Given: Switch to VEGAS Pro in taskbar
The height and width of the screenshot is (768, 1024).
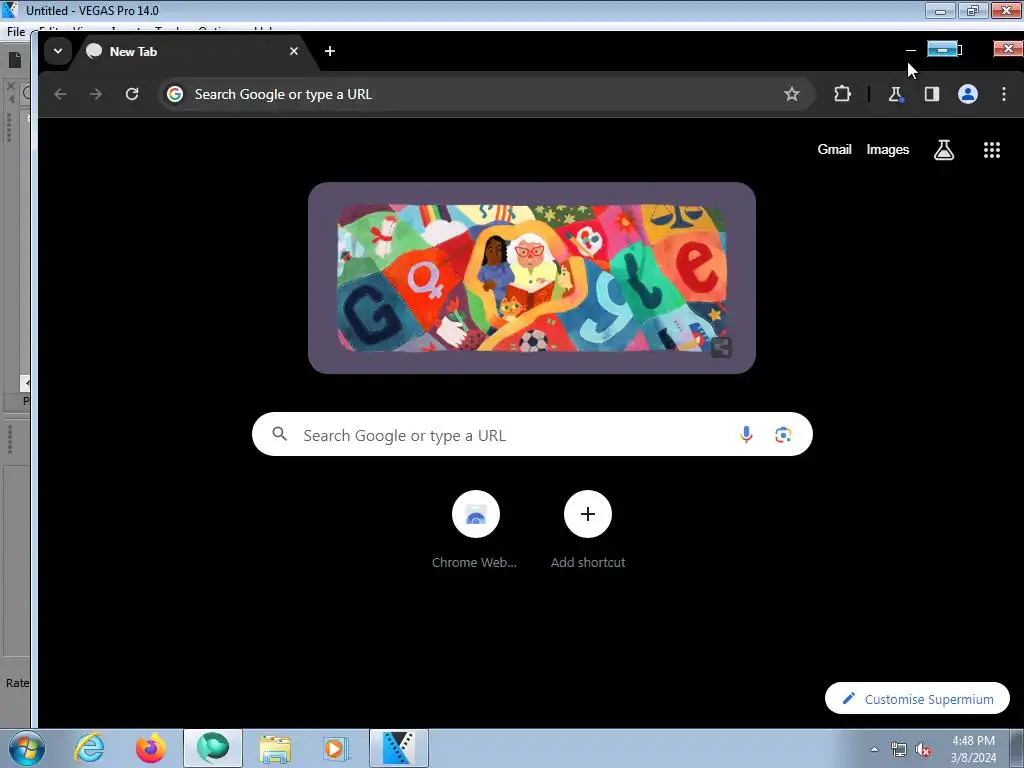Looking at the screenshot, I should pos(398,748).
